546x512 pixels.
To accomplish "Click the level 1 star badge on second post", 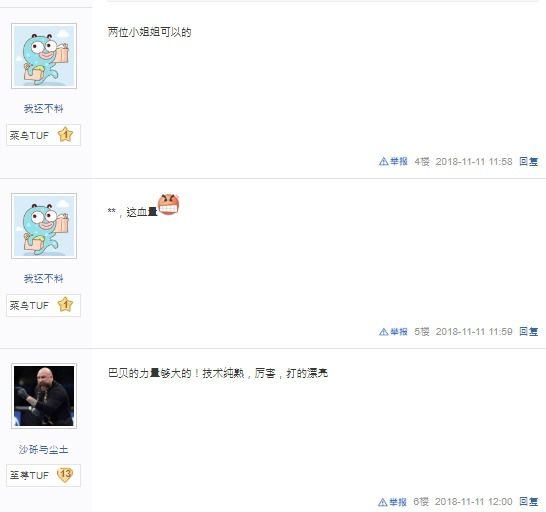I will coord(65,305).
